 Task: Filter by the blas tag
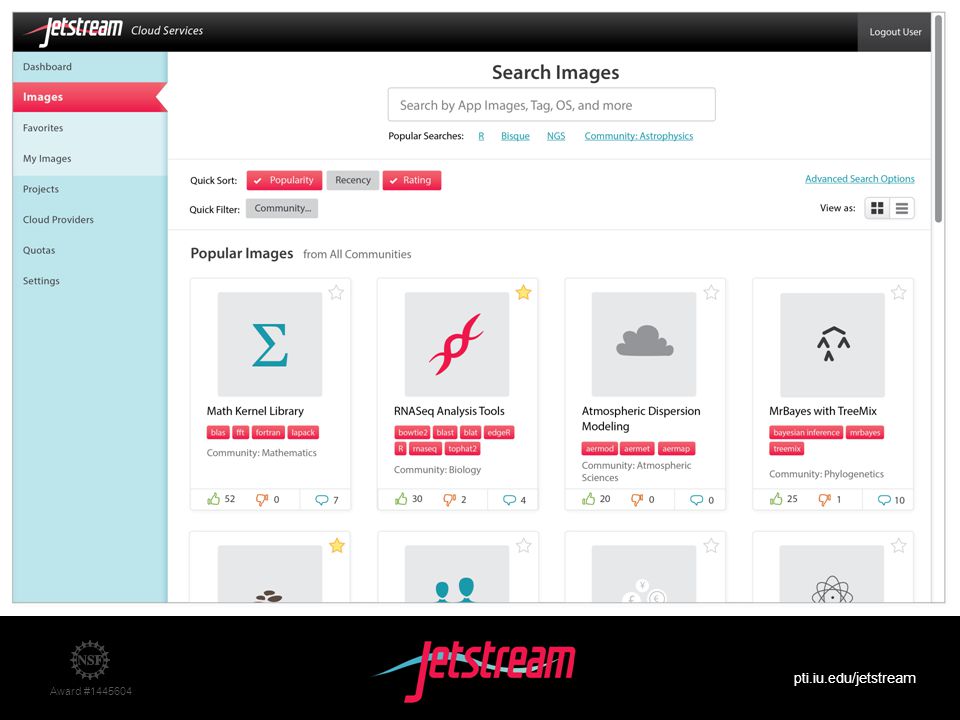(x=218, y=432)
